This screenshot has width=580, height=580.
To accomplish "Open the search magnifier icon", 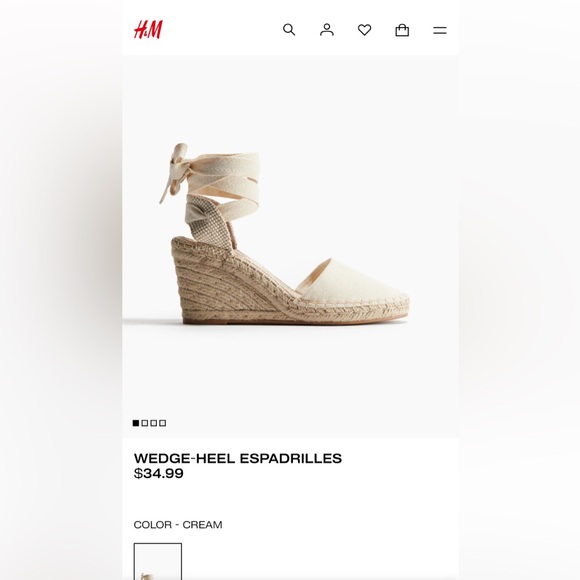I will coord(289,30).
